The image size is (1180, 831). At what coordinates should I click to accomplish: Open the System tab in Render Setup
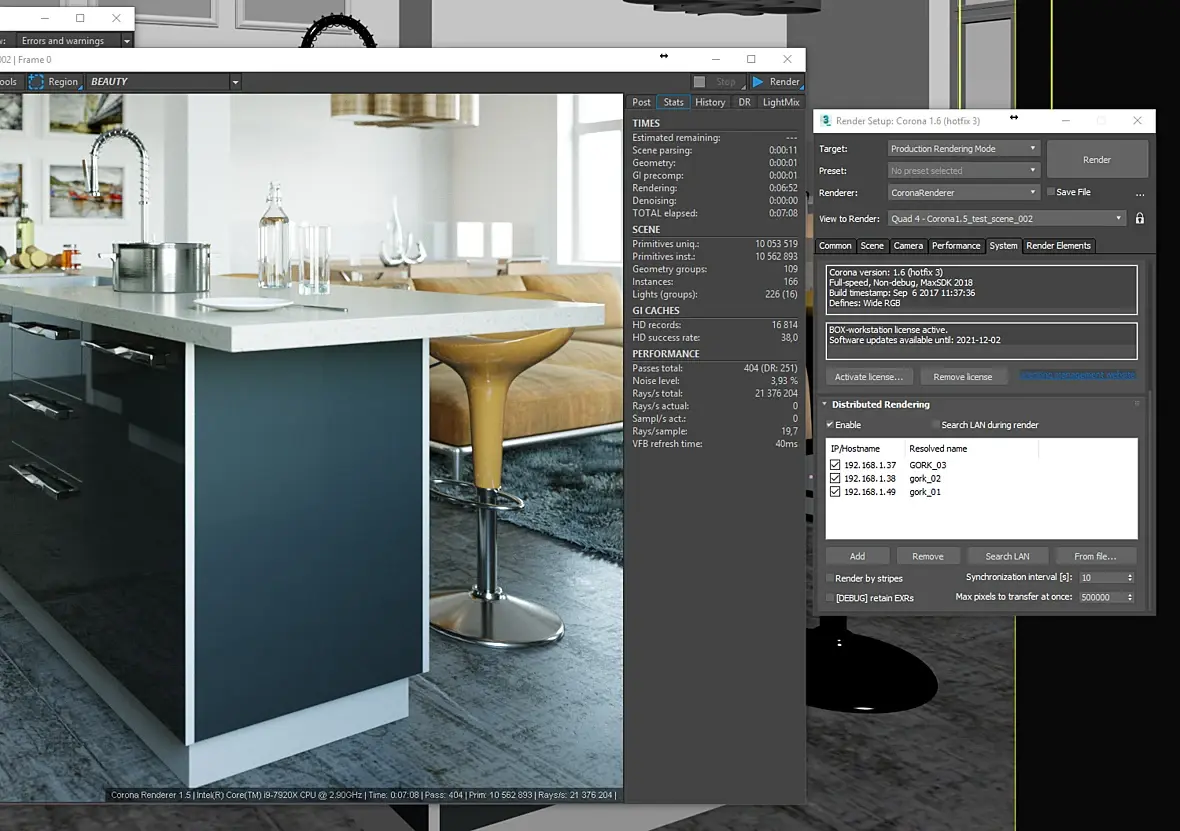coord(1003,245)
